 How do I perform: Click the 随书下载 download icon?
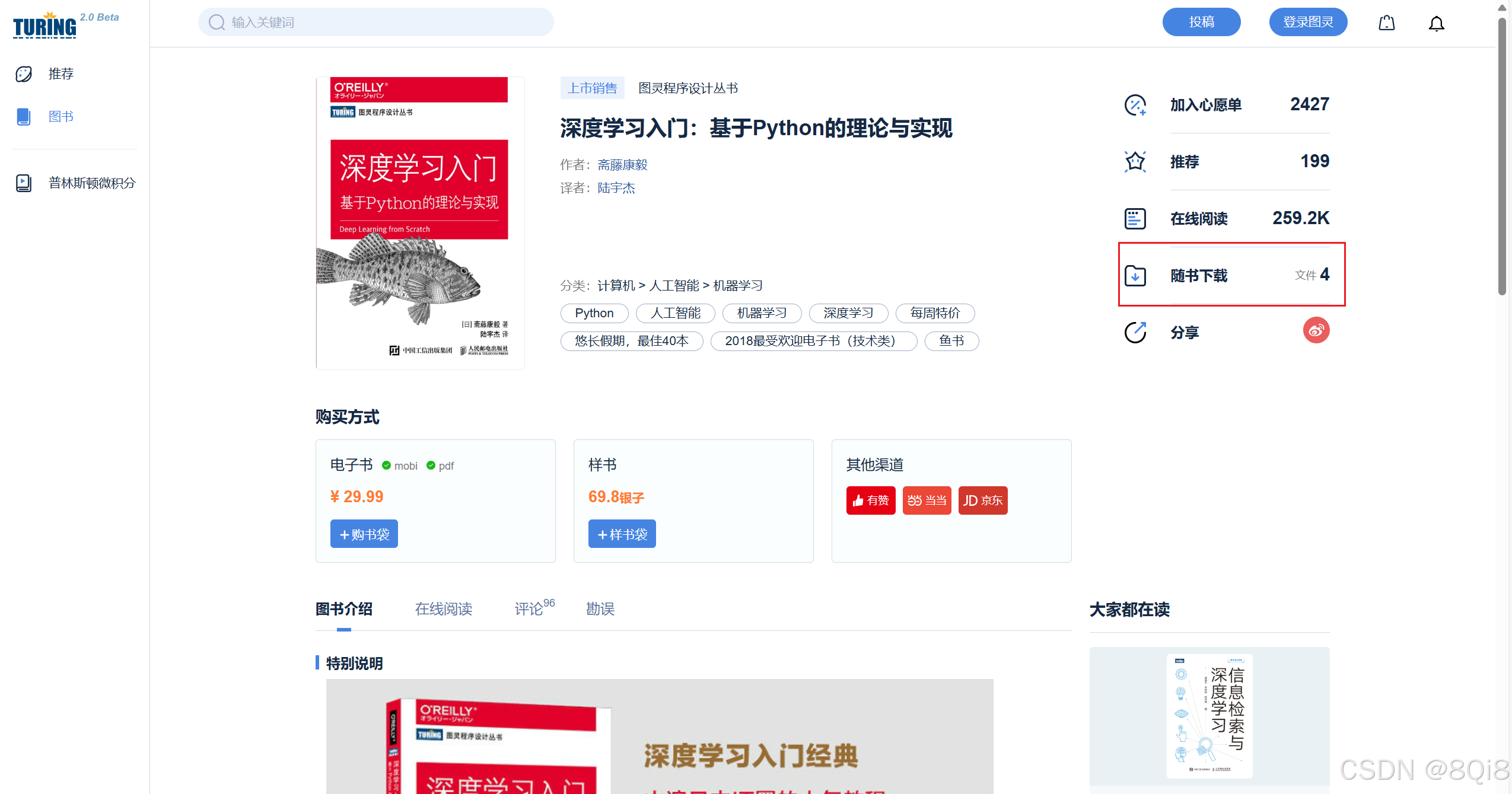(x=1135, y=276)
